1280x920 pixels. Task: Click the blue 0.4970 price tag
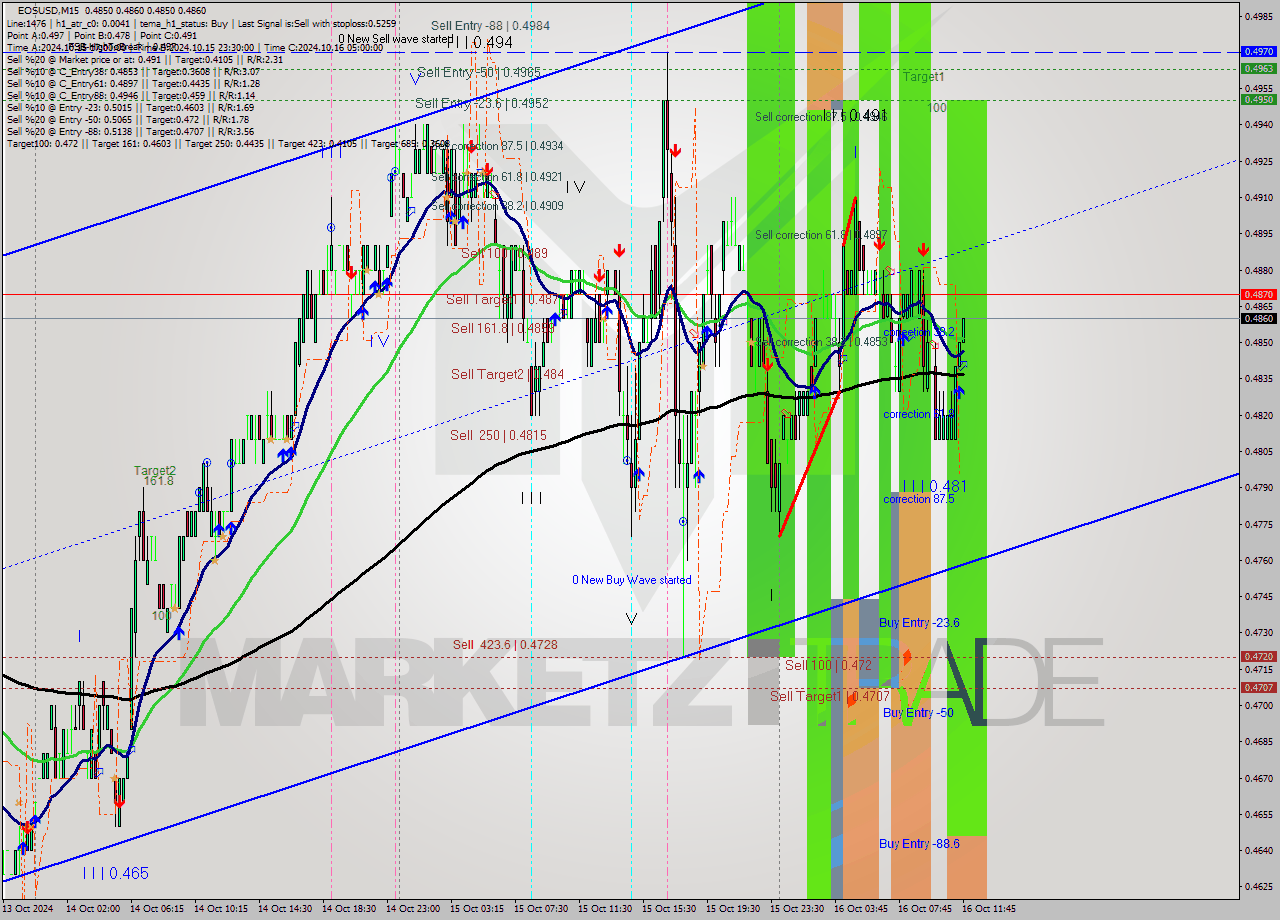pos(1258,51)
